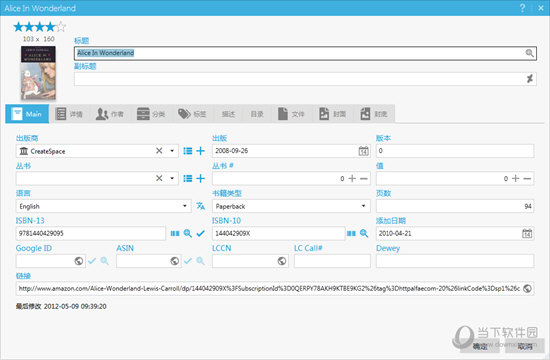Screen dimensions: 550x360
Task: Click the translate icon beside language
Action: [x=200, y=206]
